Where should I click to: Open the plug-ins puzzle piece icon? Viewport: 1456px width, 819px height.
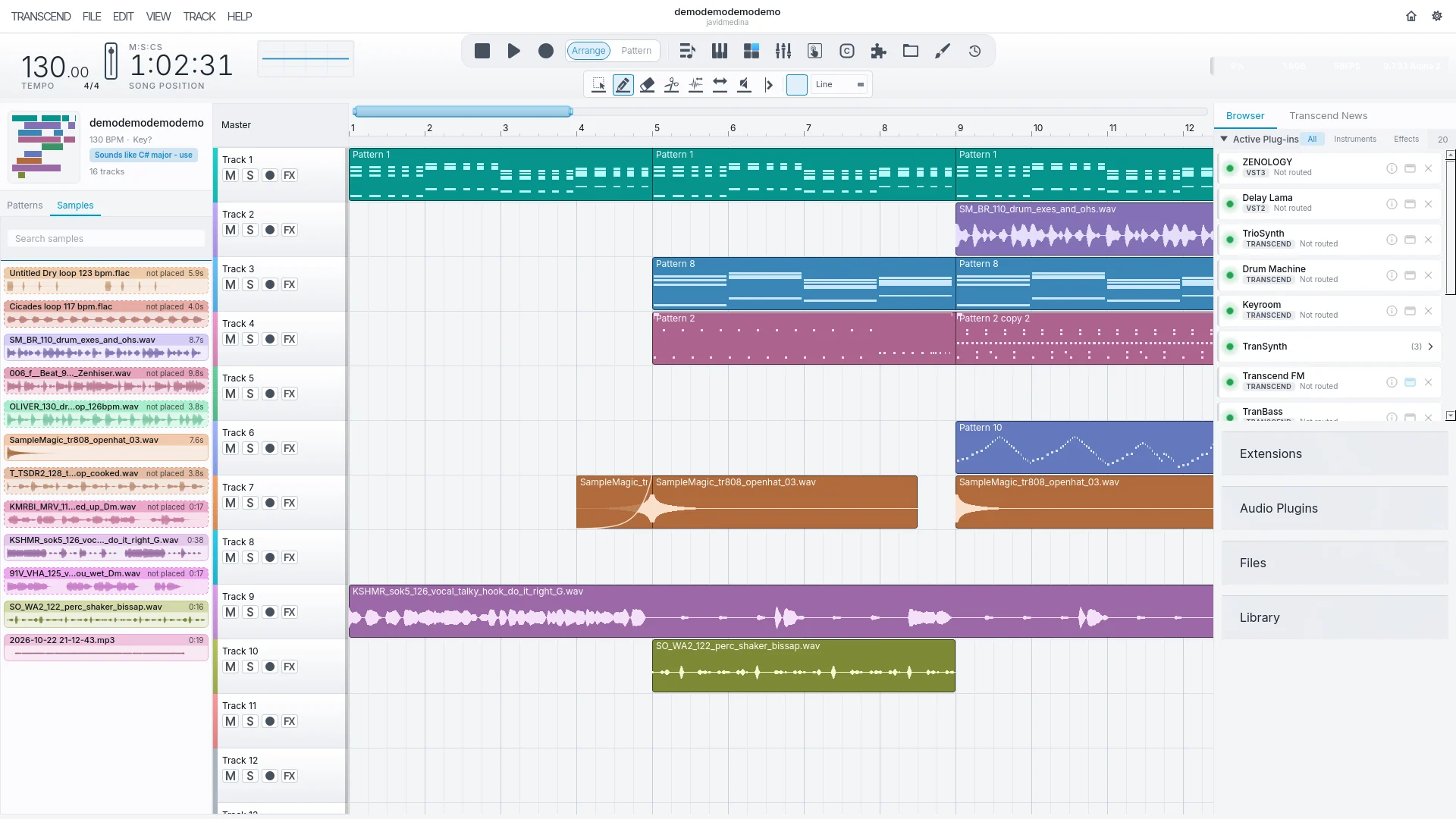pos(879,51)
